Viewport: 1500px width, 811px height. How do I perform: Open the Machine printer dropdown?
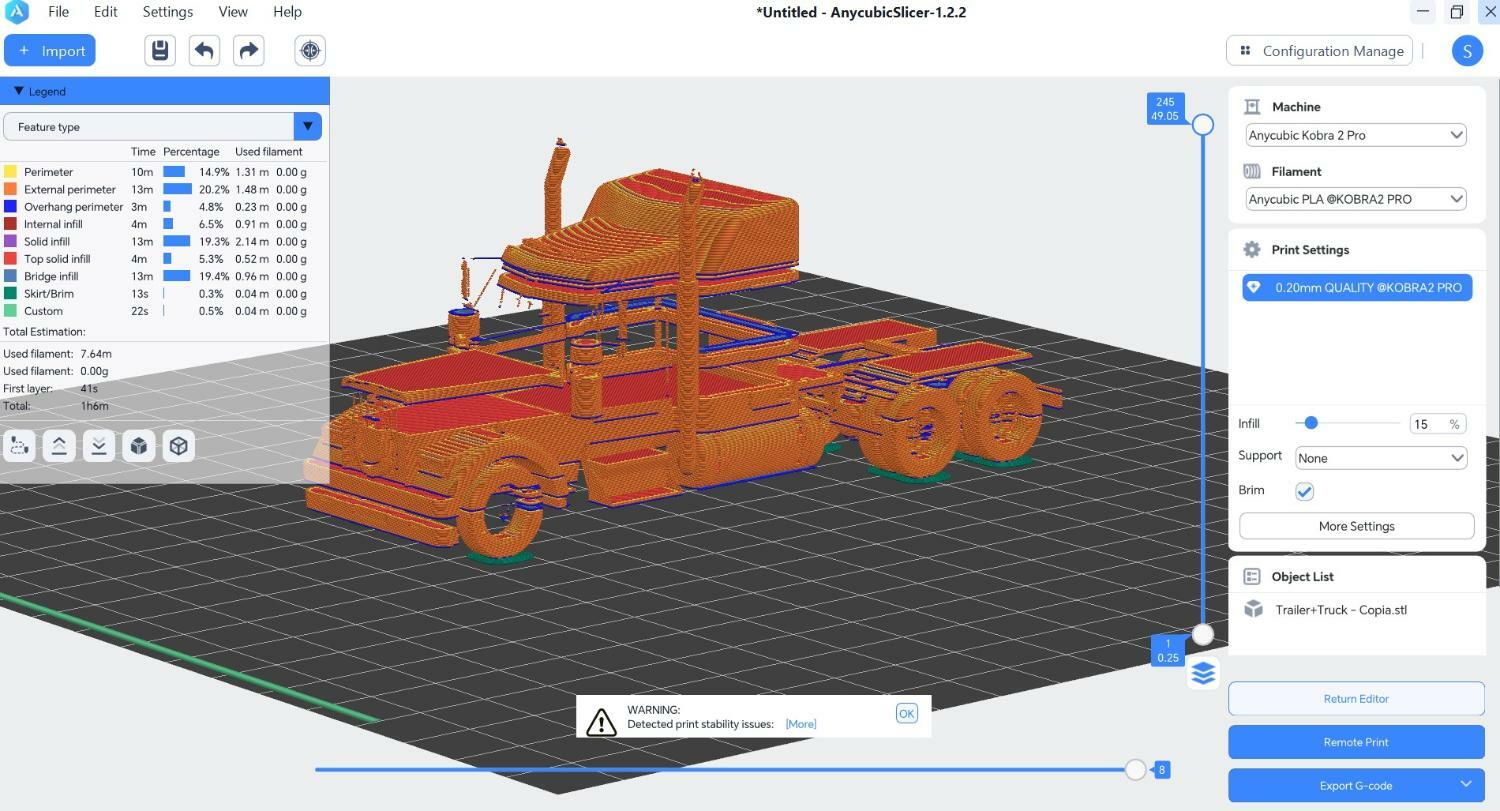click(1355, 135)
